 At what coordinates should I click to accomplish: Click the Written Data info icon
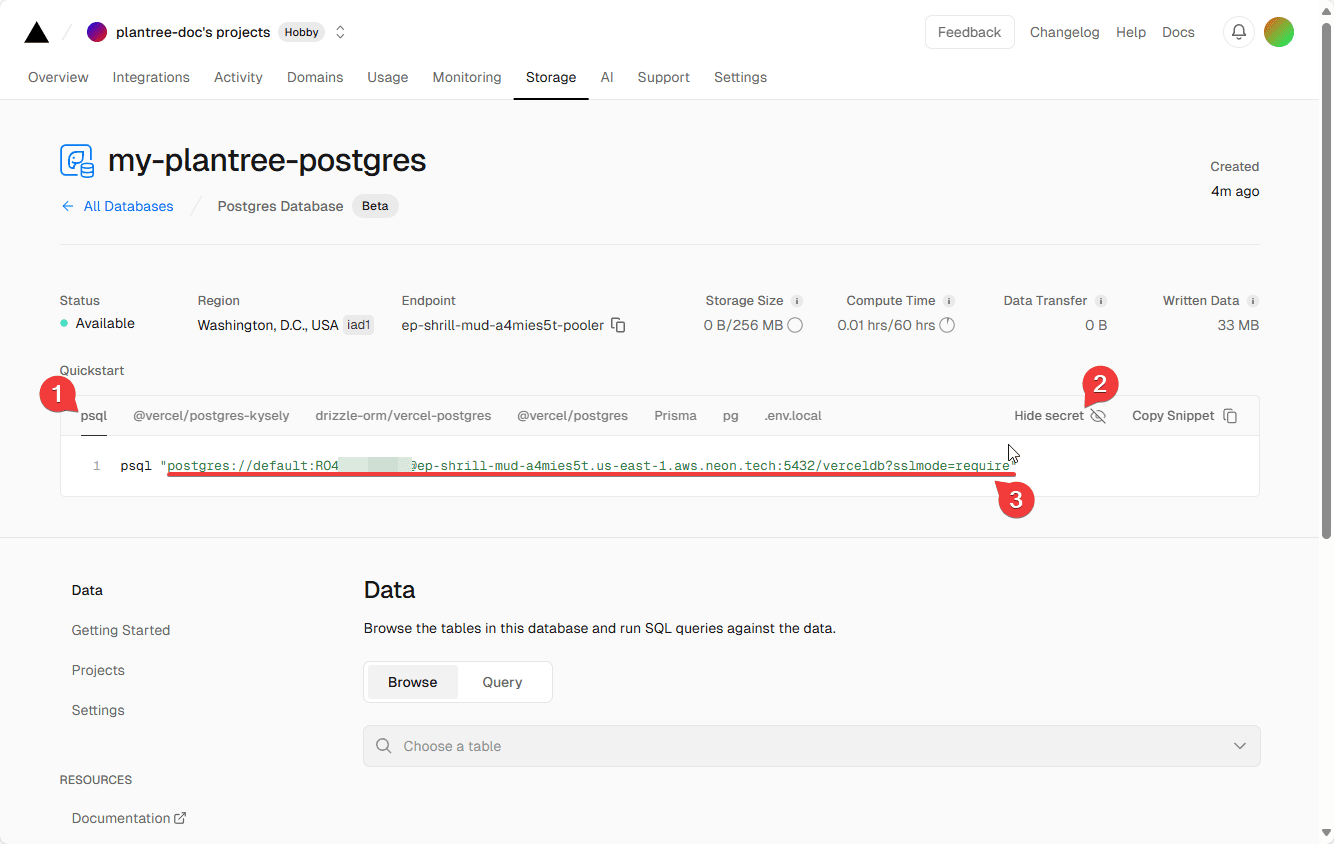1253,300
